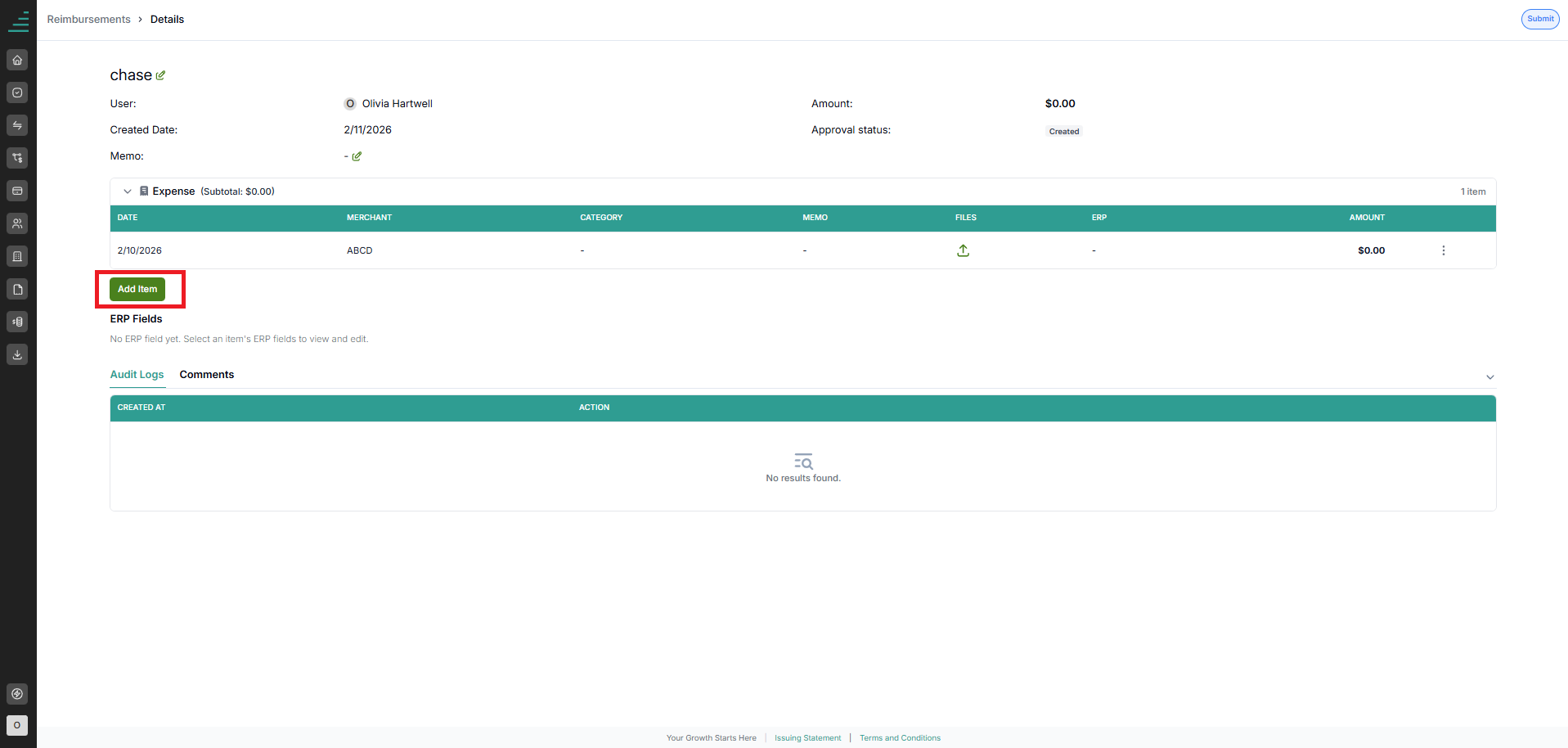
Task: Edit the chase title with the pencil icon
Action: 160,75
